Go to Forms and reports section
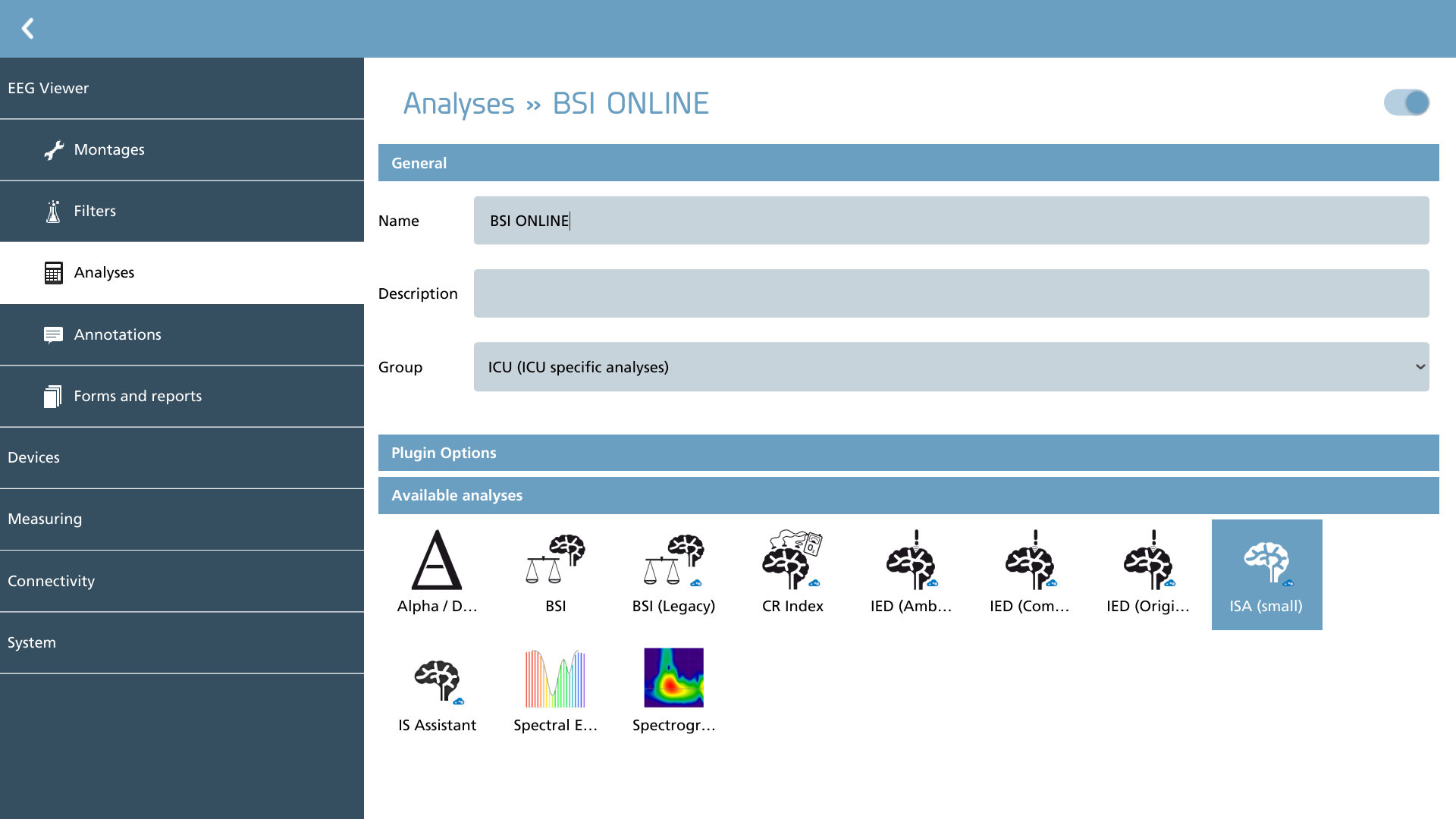Screen dimensions: 1456x819 point(182,397)
